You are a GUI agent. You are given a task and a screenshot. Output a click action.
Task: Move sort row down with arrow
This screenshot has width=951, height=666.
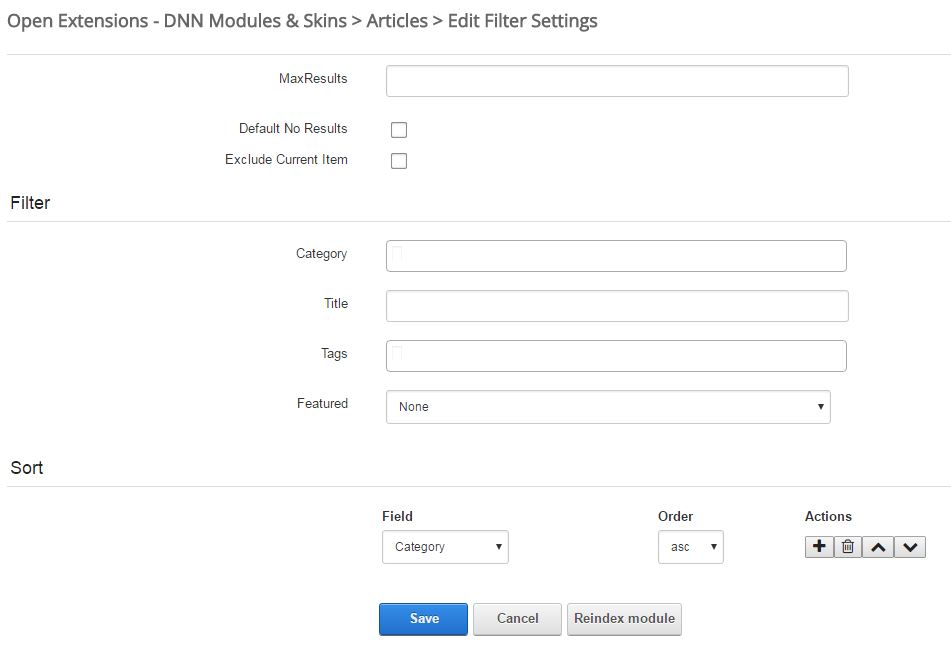click(x=910, y=547)
